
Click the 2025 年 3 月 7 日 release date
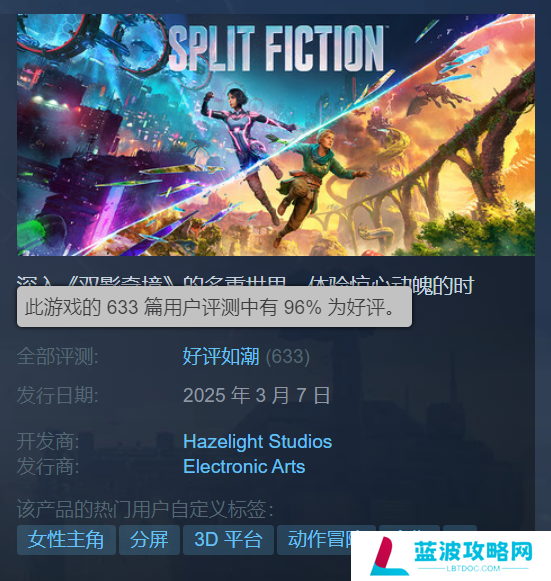tap(256, 395)
